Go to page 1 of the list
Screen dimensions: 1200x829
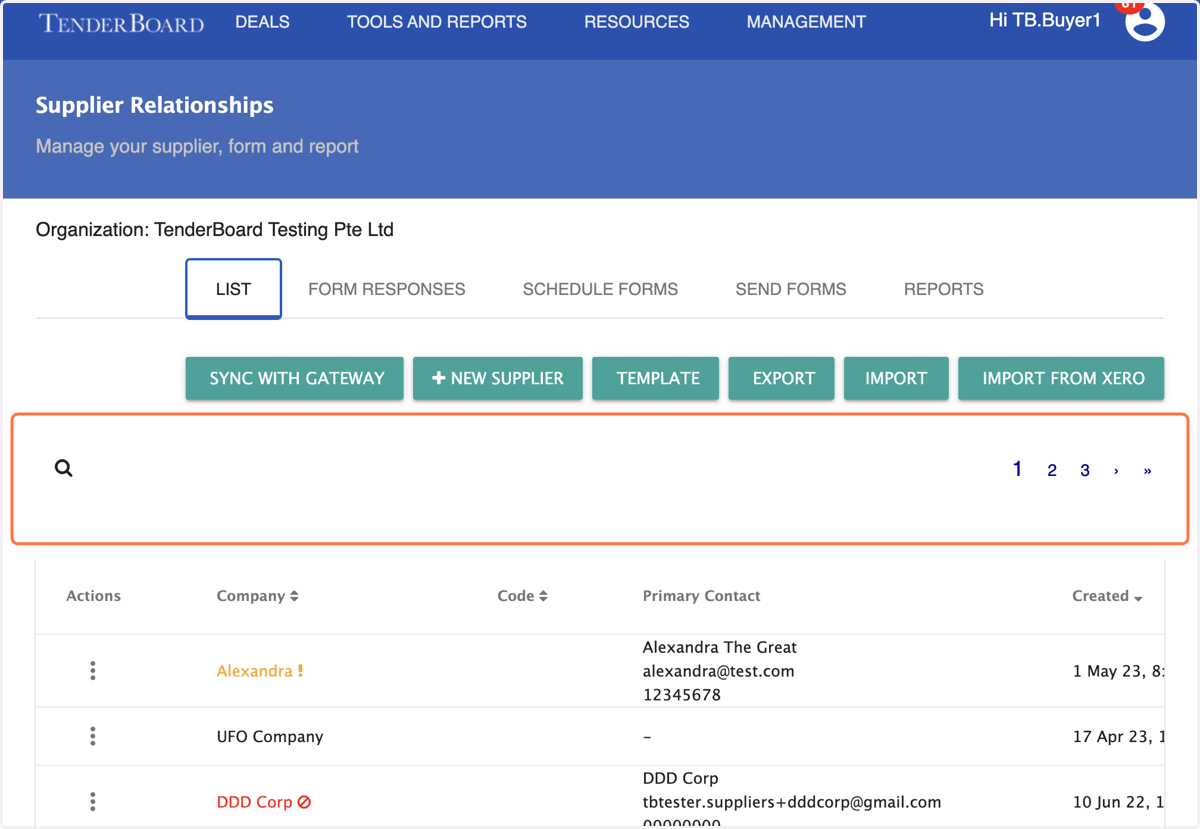click(1017, 469)
